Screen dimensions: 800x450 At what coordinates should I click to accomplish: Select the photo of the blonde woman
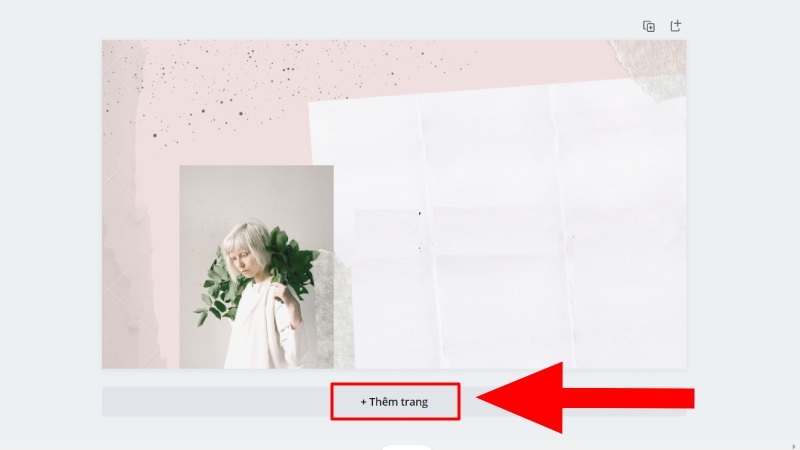[x=256, y=266]
